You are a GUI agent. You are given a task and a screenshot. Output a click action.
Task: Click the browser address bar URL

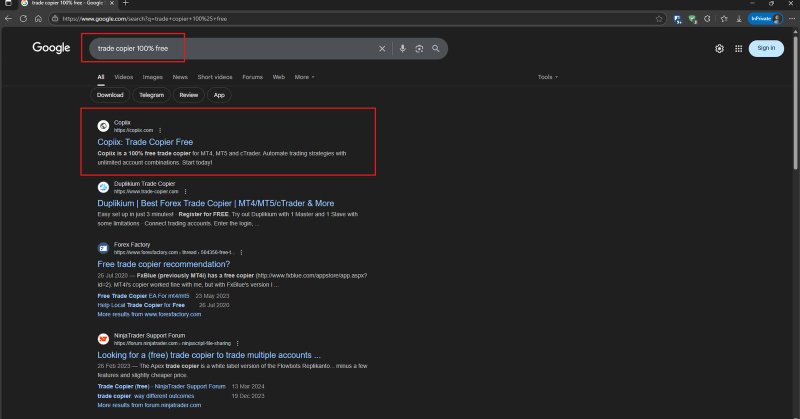pos(144,19)
